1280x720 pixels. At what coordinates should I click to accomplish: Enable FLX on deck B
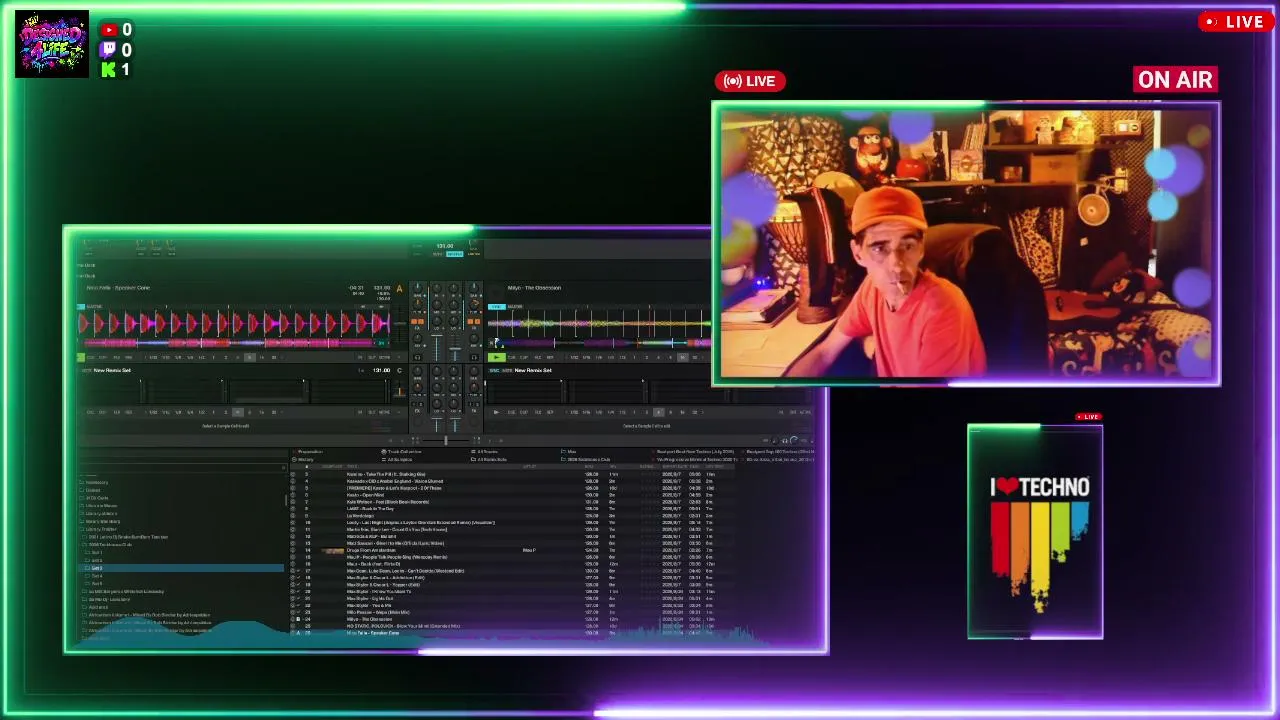pyautogui.click(x=536, y=357)
